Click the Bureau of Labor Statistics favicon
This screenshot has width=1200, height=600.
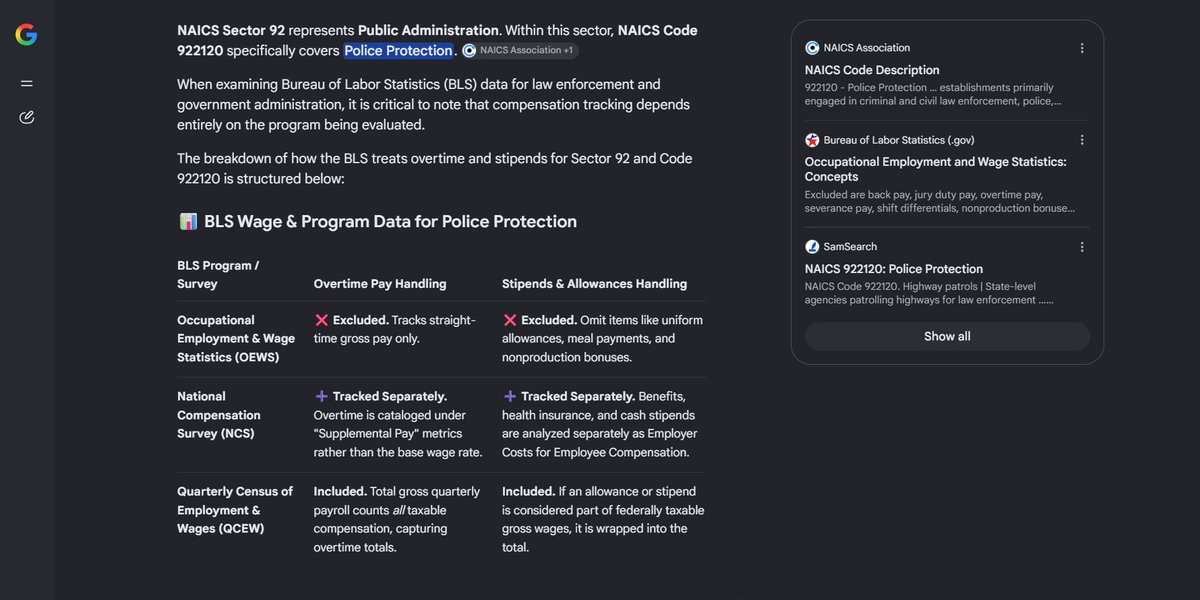[x=812, y=140]
